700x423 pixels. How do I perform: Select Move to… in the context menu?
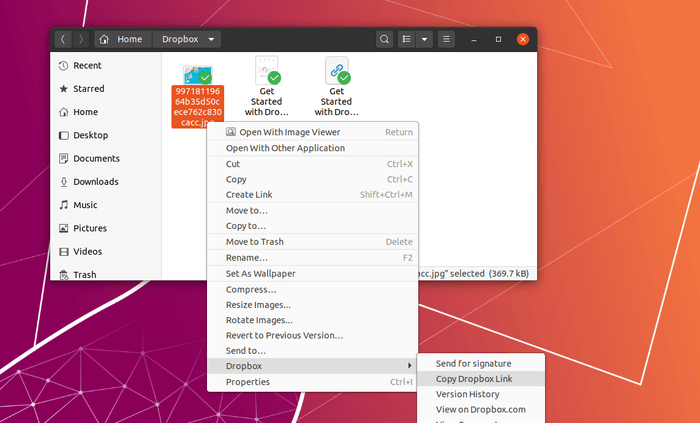pos(312,211)
